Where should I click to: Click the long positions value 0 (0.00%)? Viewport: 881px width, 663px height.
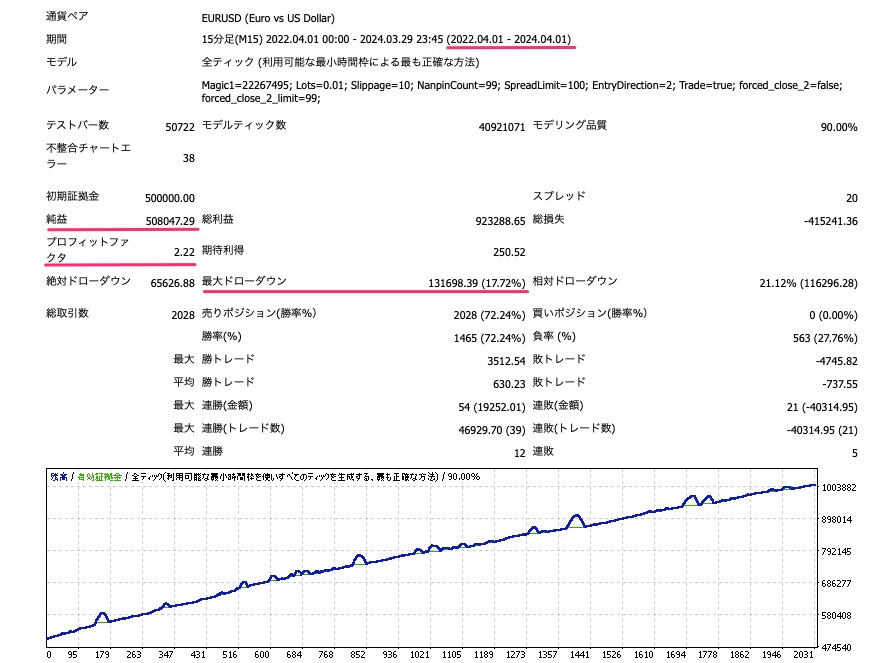click(x=833, y=315)
